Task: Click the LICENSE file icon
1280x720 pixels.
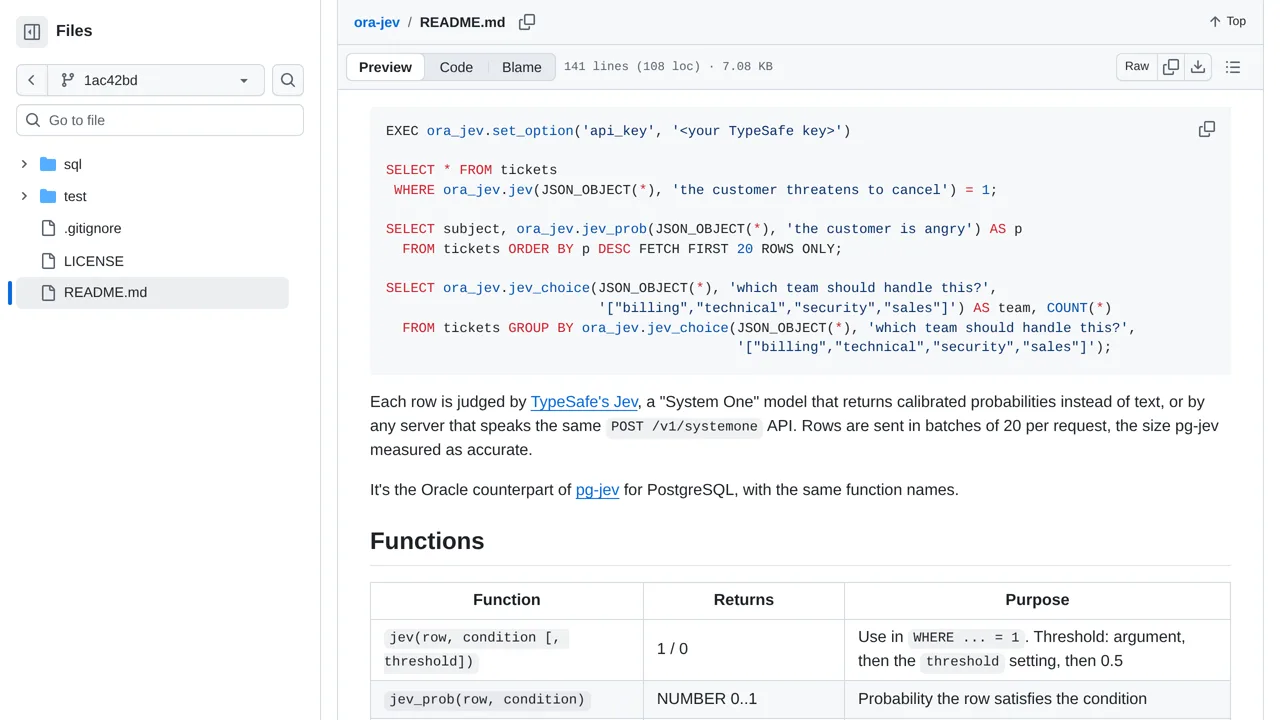Action: (x=48, y=261)
